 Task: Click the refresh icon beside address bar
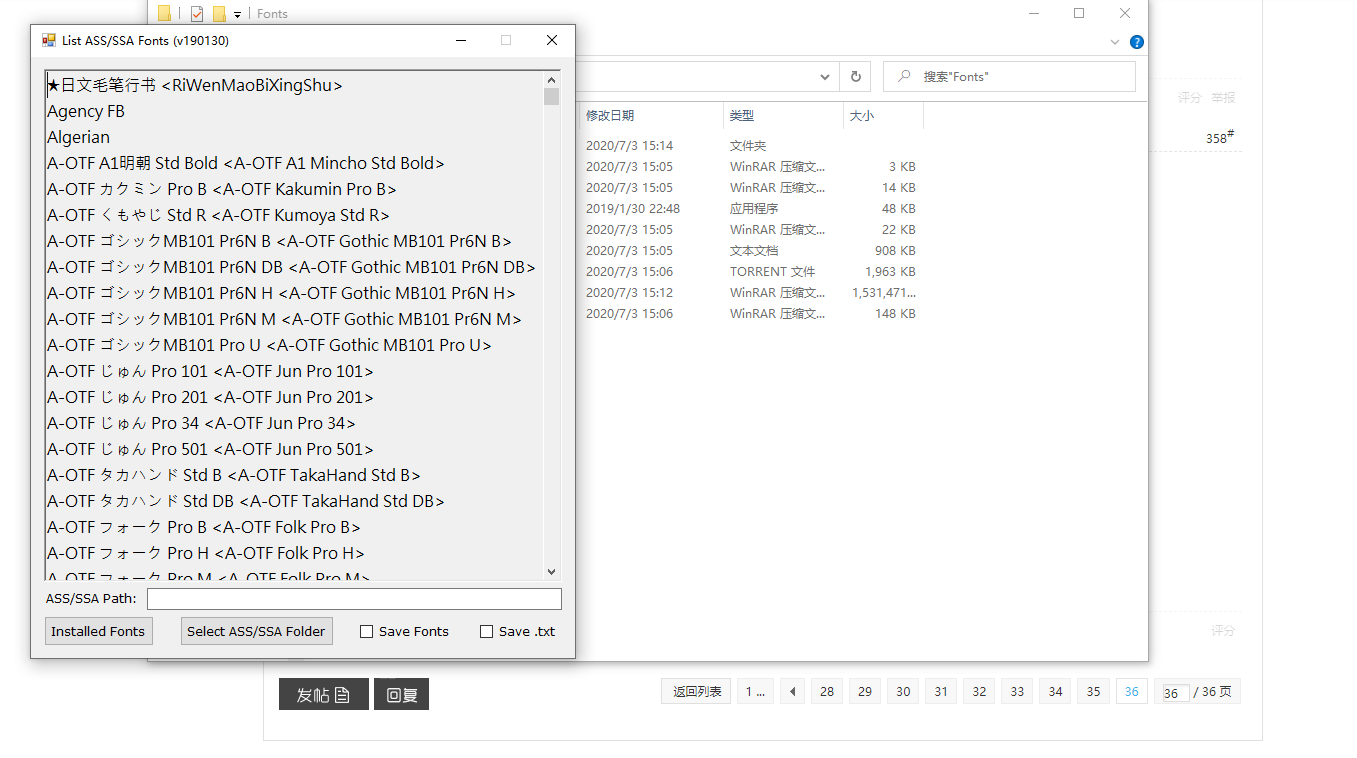tap(855, 76)
